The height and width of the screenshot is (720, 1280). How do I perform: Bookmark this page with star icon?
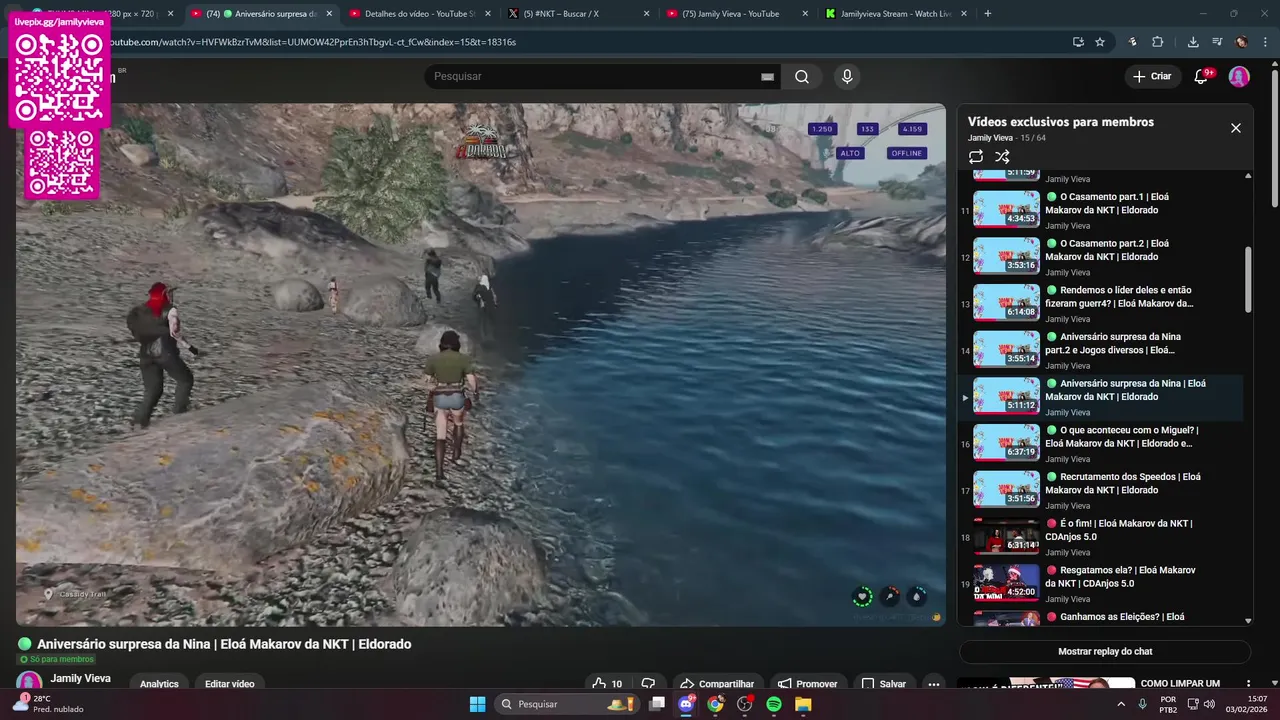[x=1100, y=42]
